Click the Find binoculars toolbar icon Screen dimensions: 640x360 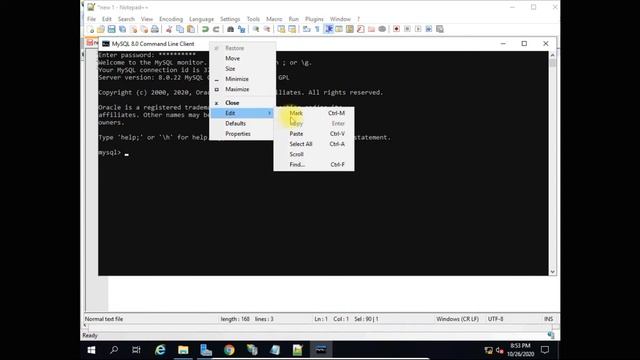click(231, 29)
